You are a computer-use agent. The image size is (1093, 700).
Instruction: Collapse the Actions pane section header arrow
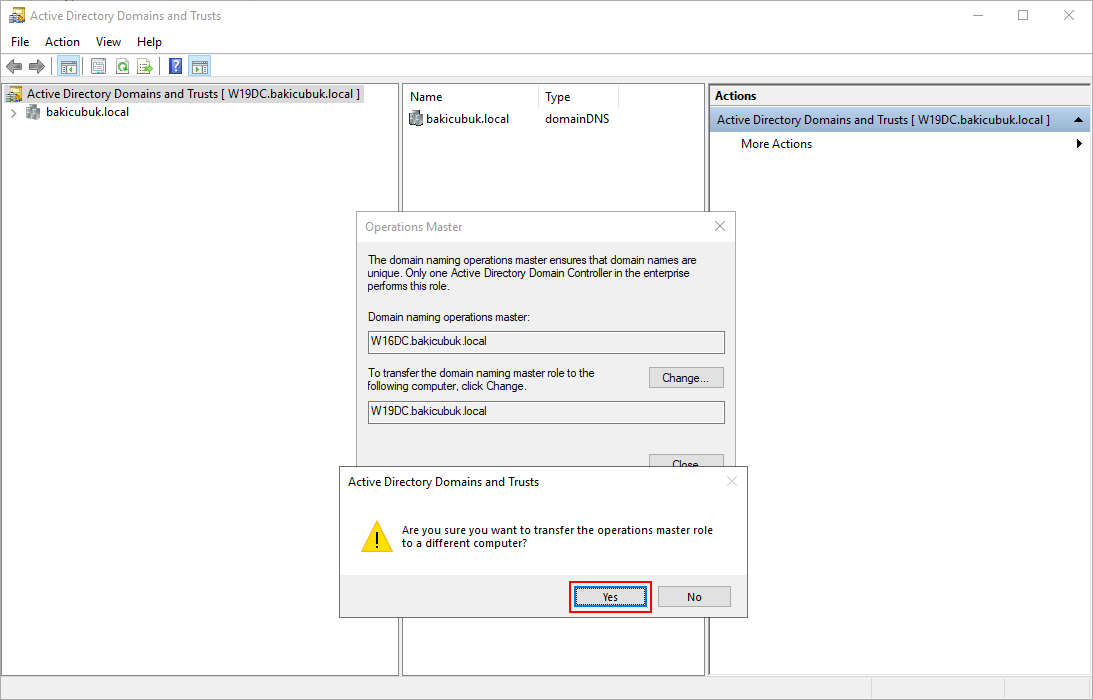1078,120
